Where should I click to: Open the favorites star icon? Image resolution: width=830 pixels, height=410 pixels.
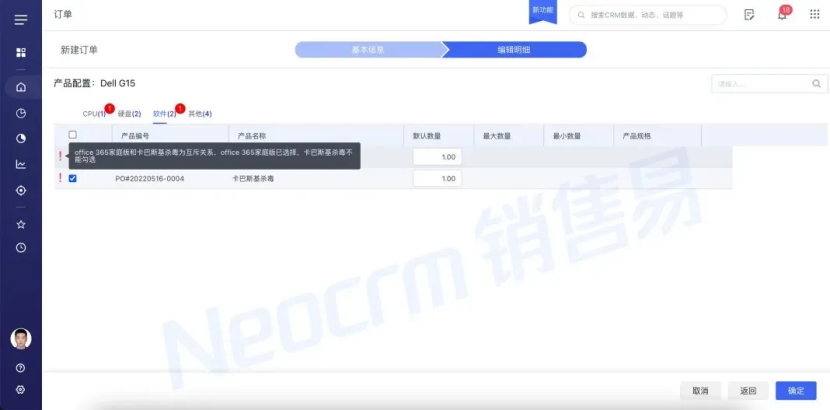[x=20, y=224]
